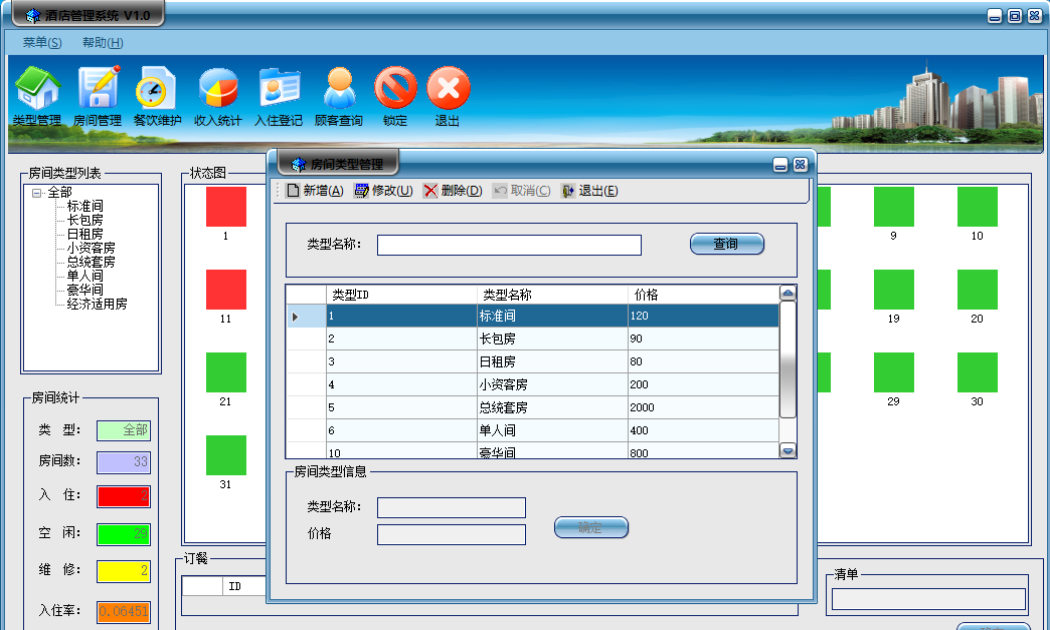The width and height of the screenshot is (1050, 630).
Task: Click red room tile 11
Action: 226,289
